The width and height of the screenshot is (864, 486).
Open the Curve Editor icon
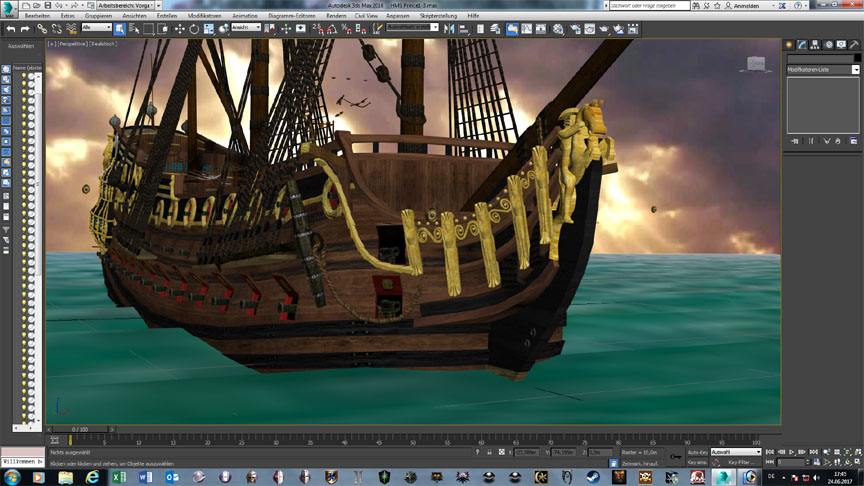pos(526,29)
